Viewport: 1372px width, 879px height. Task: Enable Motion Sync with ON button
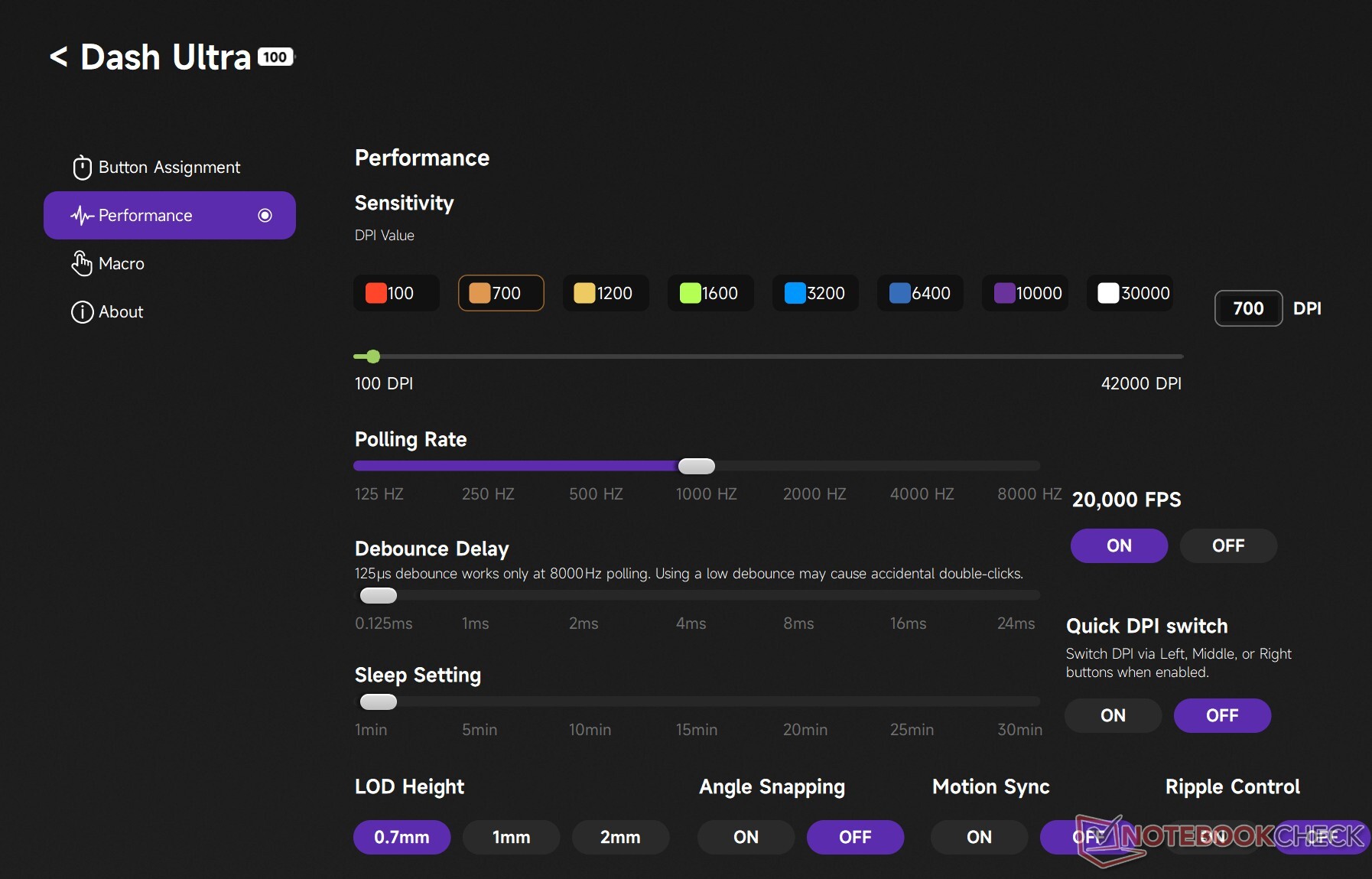(979, 837)
